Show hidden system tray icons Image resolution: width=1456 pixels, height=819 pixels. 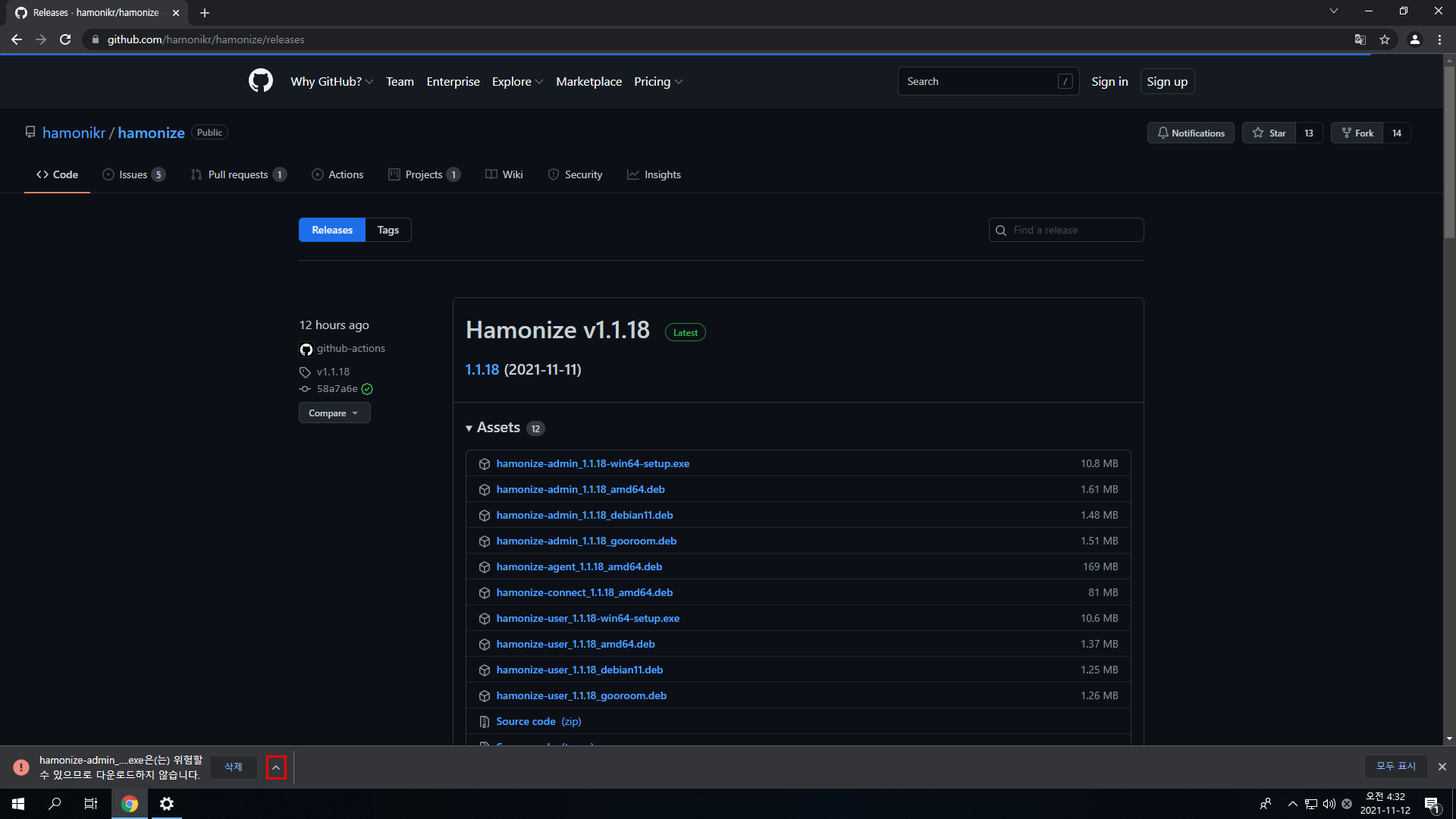(x=1293, y=804)
